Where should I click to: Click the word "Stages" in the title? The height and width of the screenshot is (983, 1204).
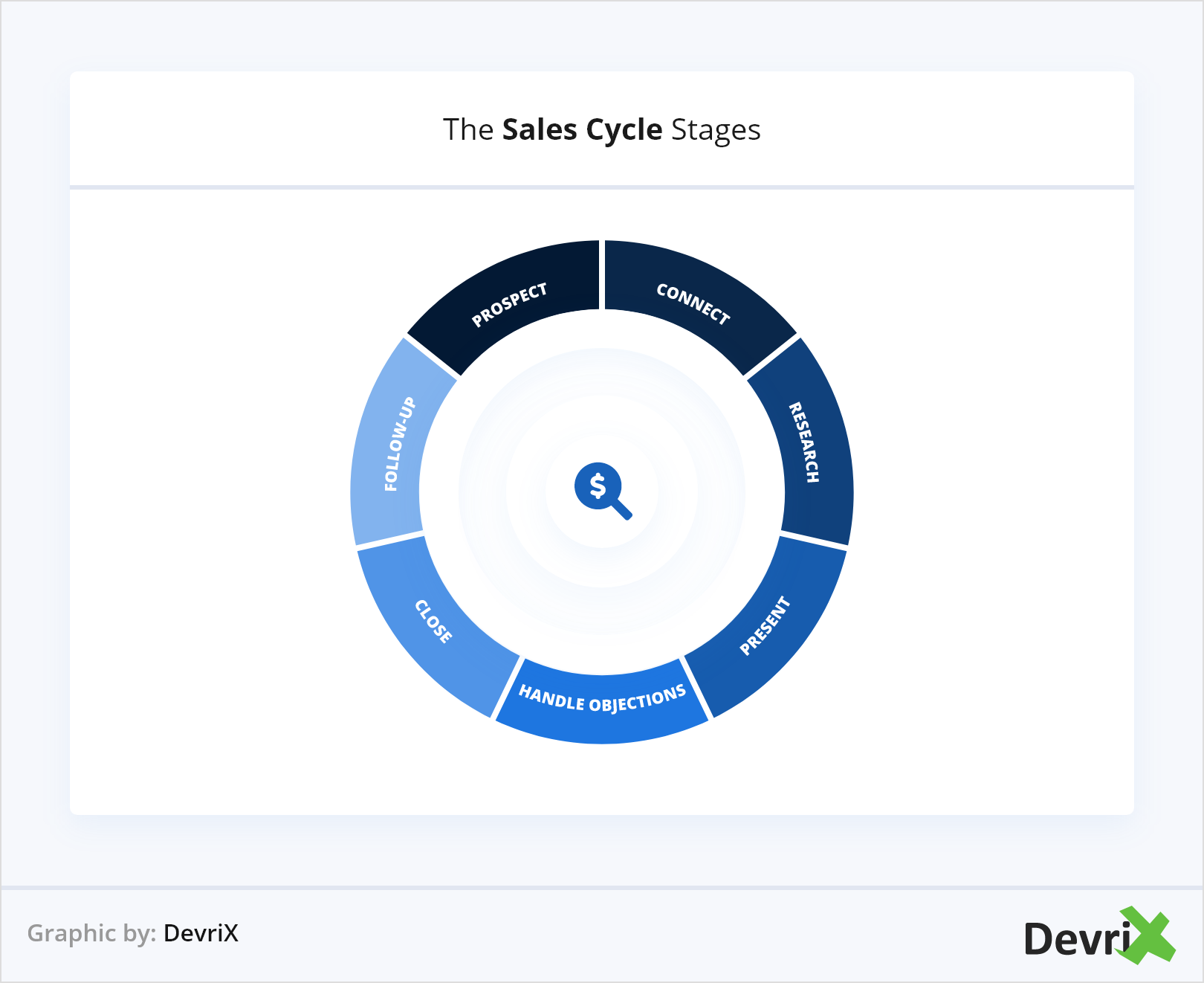716,130
